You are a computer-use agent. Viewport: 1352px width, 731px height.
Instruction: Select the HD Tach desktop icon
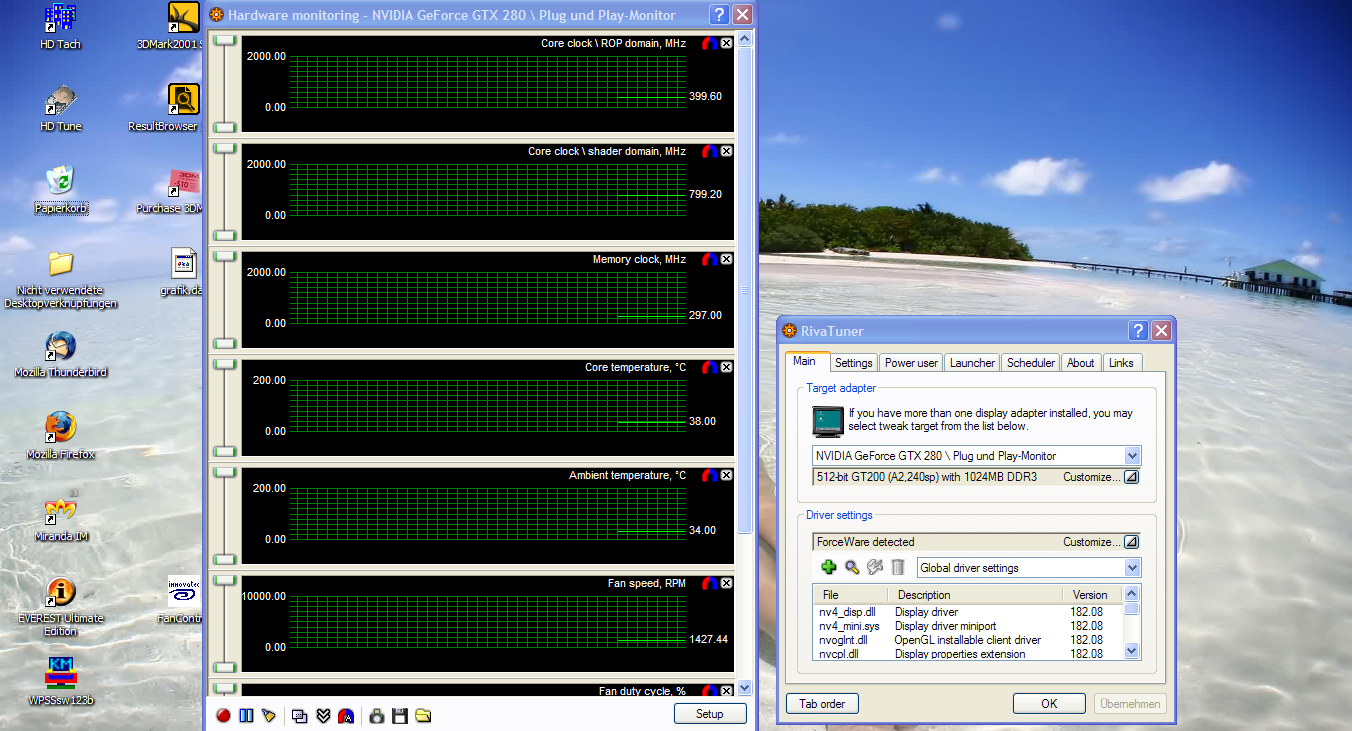61,27
